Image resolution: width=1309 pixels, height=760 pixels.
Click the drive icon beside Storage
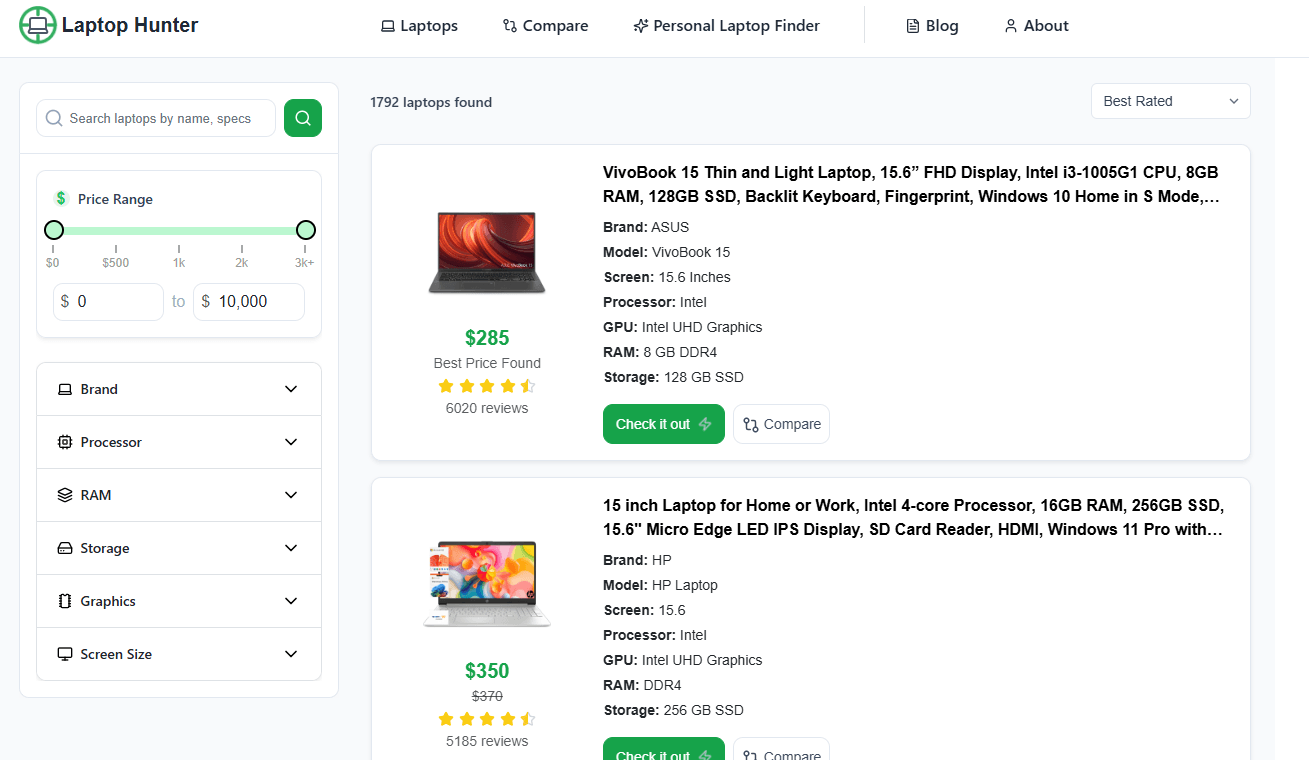(x=65, y=548)
